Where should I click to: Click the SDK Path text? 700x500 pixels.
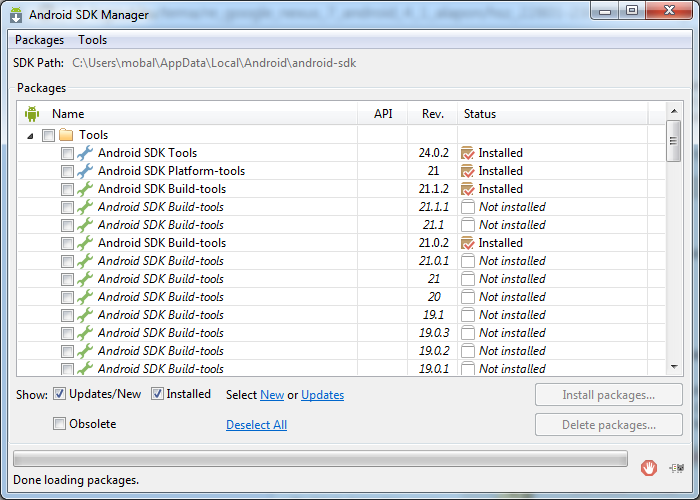(x=214, y=63)
